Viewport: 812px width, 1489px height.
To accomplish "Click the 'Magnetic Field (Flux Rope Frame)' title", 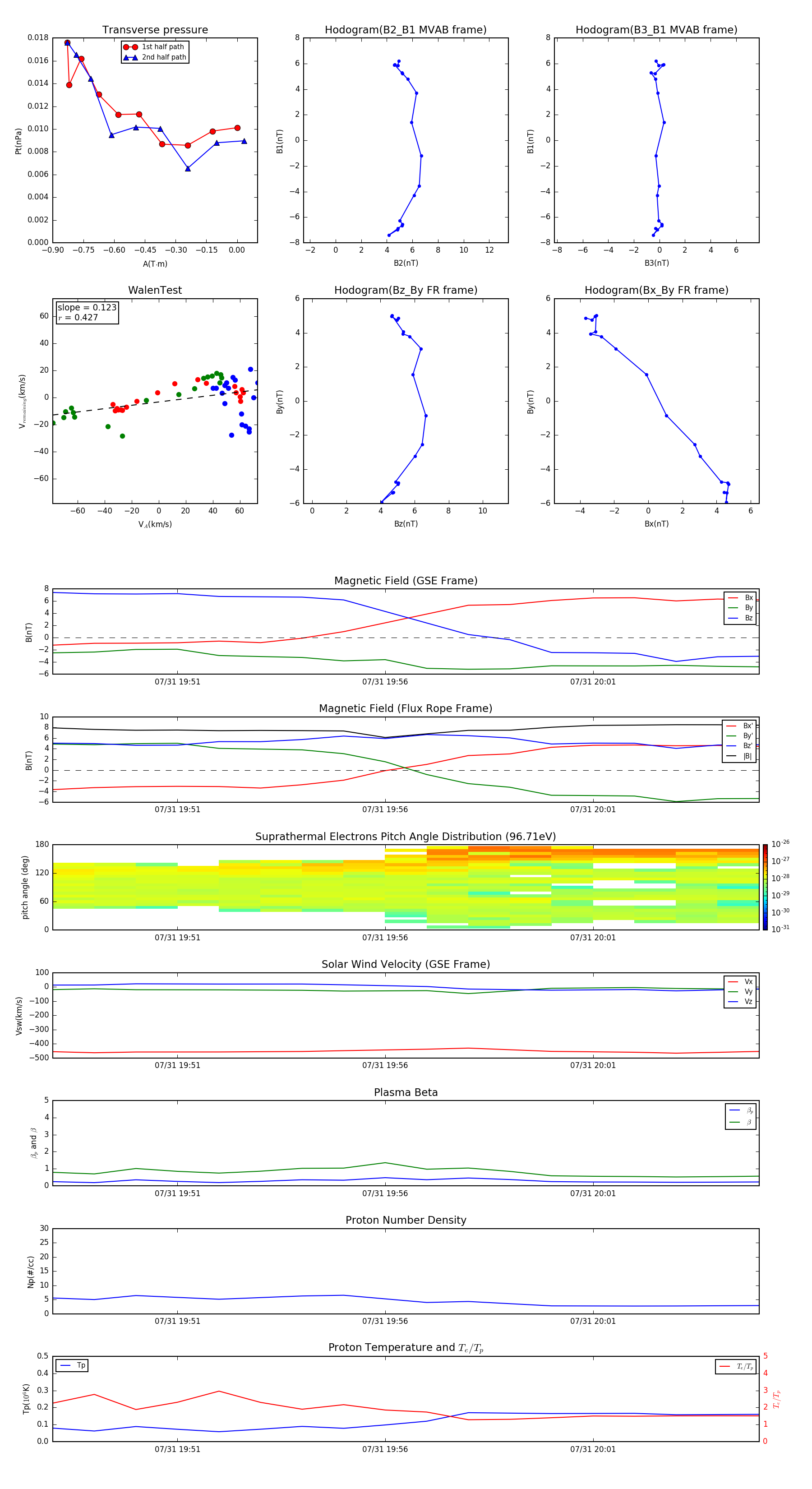I will tap(406, 709).
